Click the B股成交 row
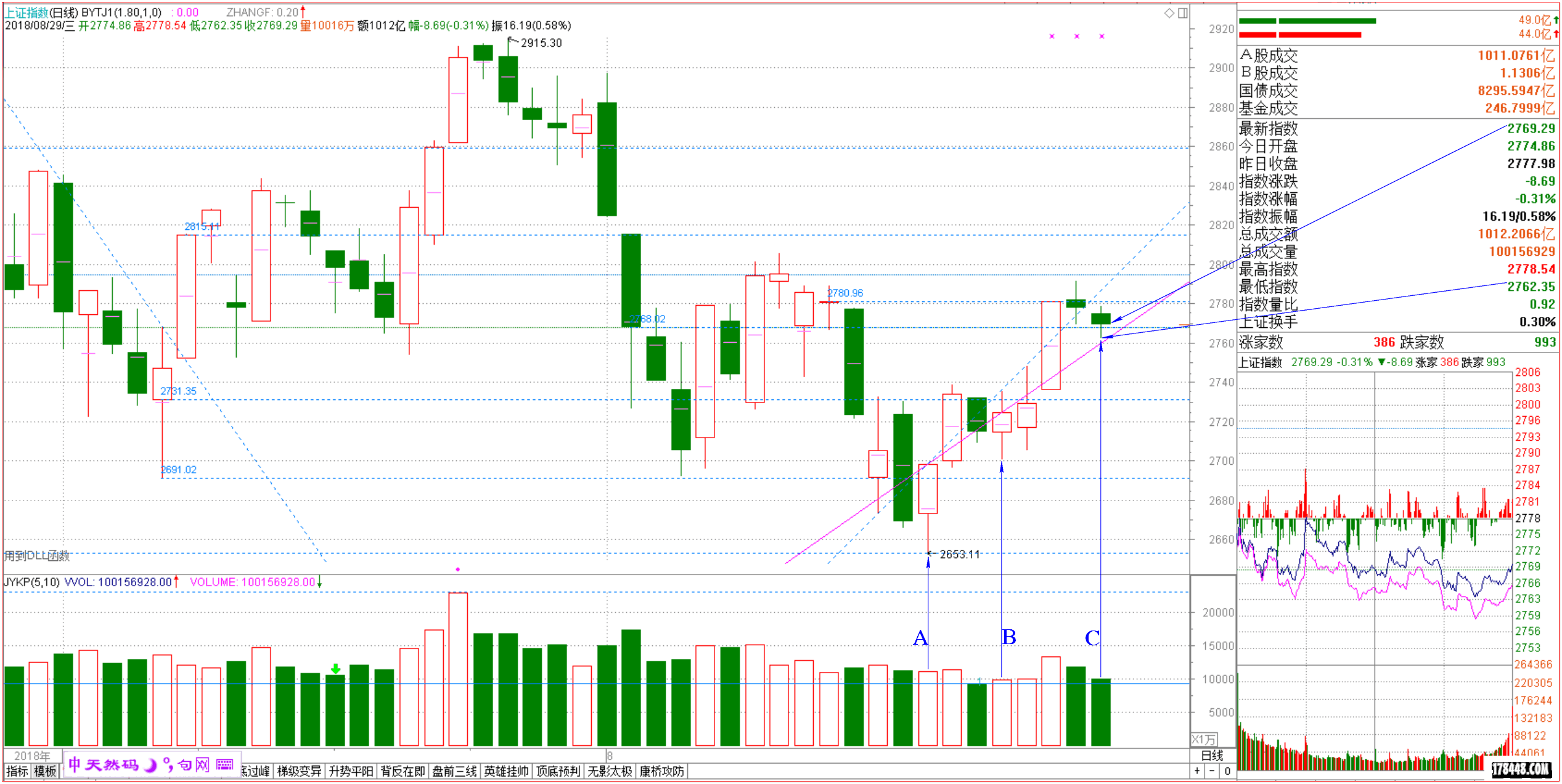 point(1397,73)
